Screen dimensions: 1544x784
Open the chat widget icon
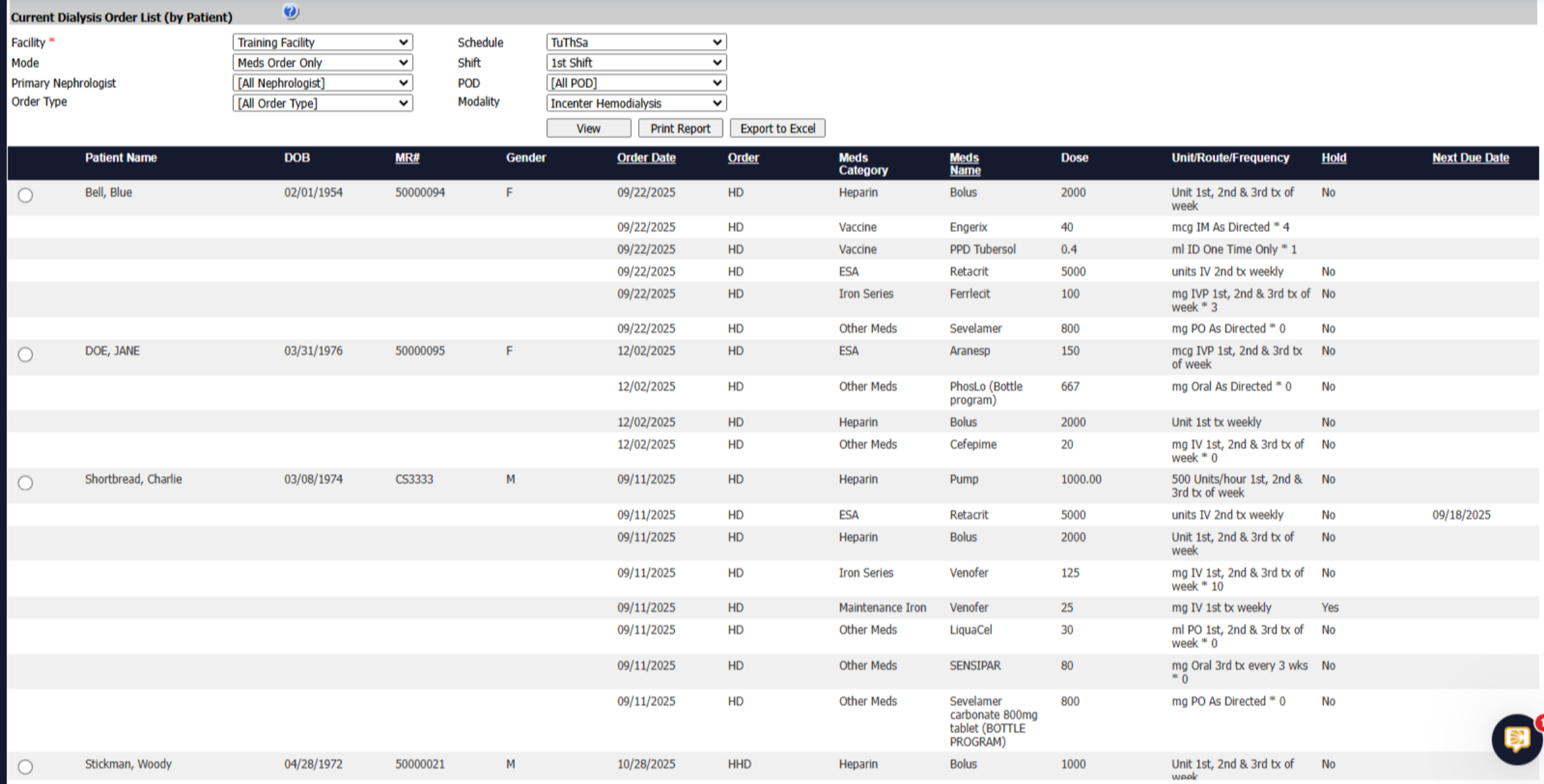coord(1518,739)
